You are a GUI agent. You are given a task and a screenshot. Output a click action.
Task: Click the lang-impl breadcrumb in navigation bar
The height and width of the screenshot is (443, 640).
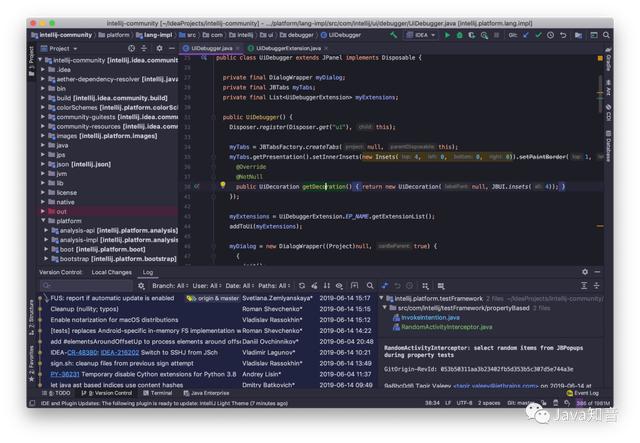point(154,35)
